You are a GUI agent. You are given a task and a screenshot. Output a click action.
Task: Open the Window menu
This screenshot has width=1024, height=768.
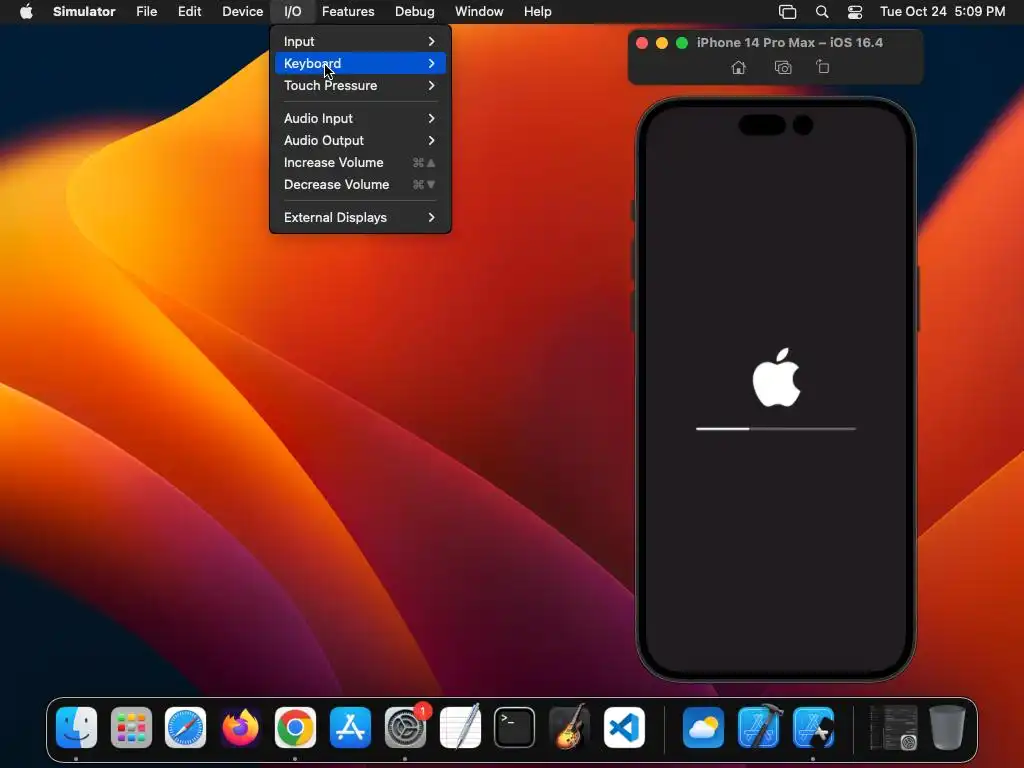(x=479, y=12)
